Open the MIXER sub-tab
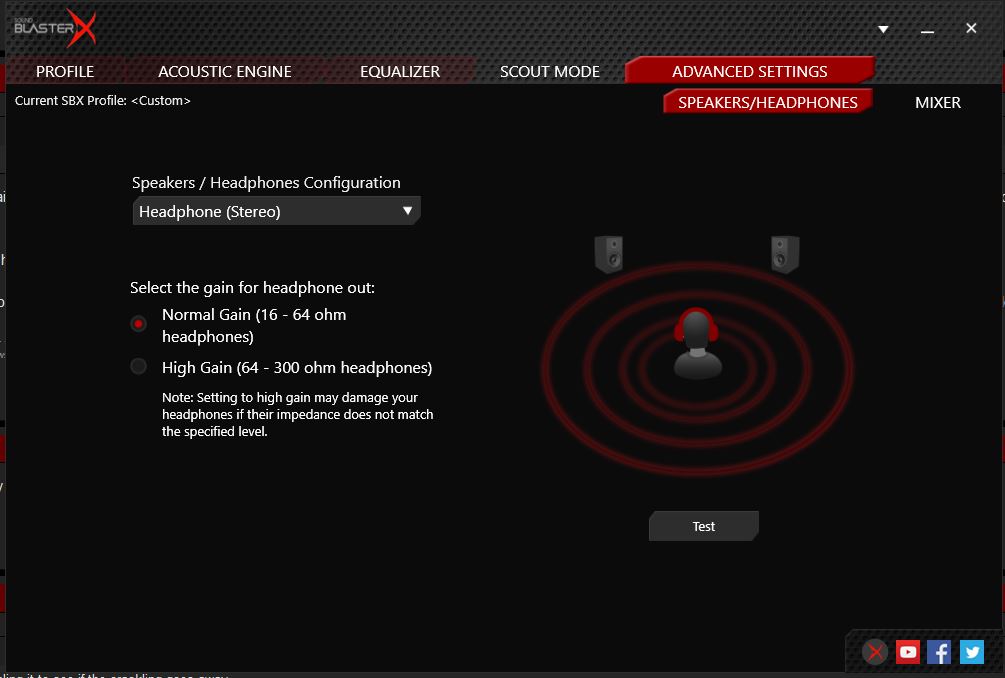1005x678 pixels. (x=938, y=102)
